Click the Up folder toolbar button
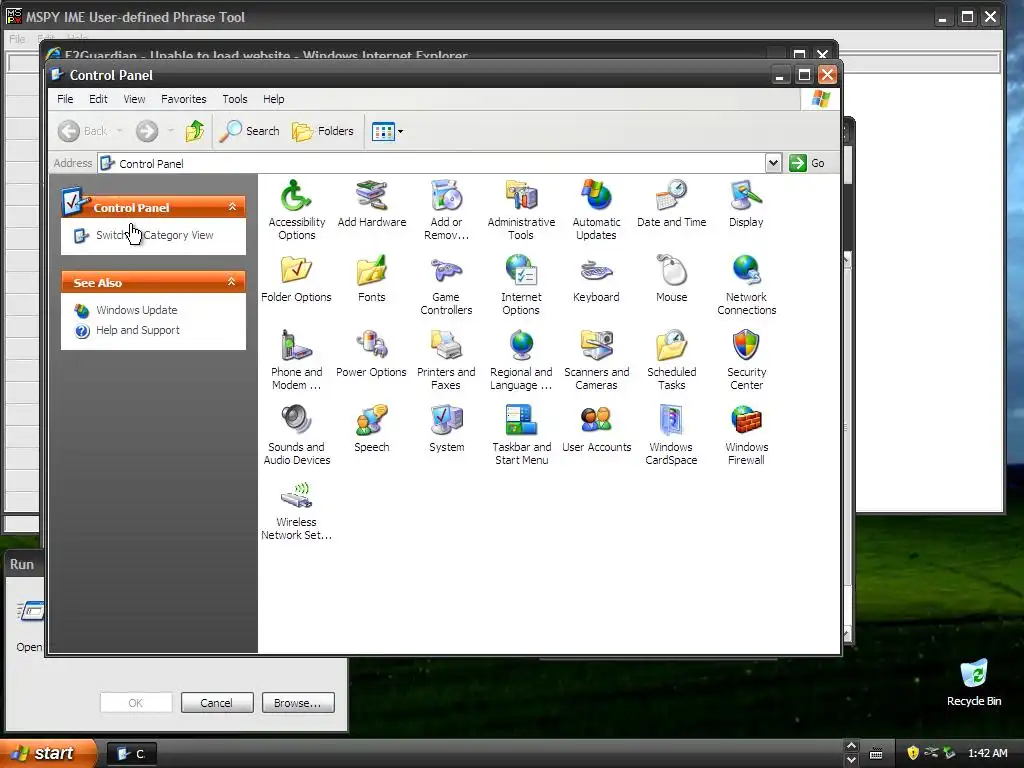The width and height of the screenshot is (1024, 768). coord(195,131)
